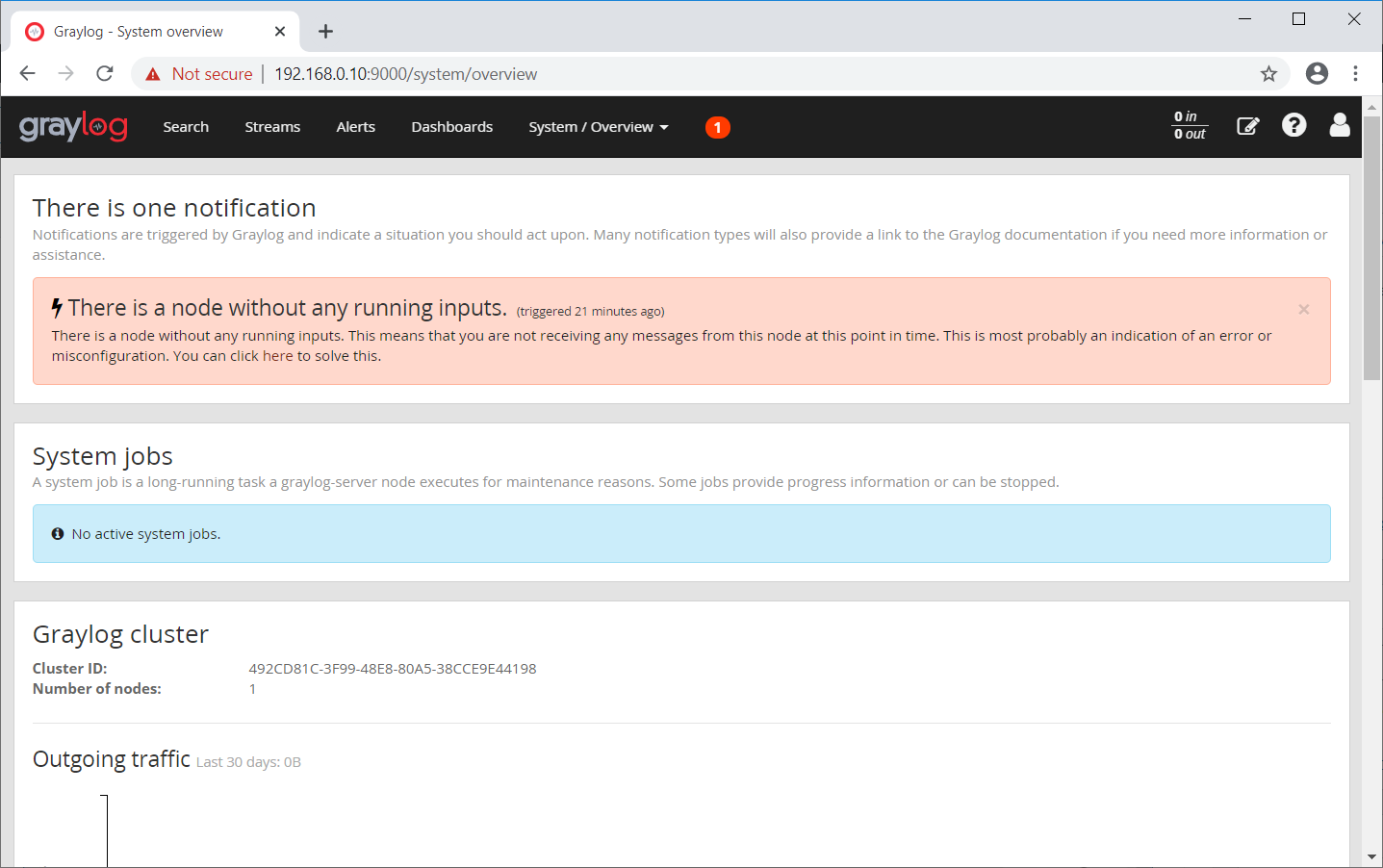Open the Alerts section
Screen dimensions: 1383x868
356,127
